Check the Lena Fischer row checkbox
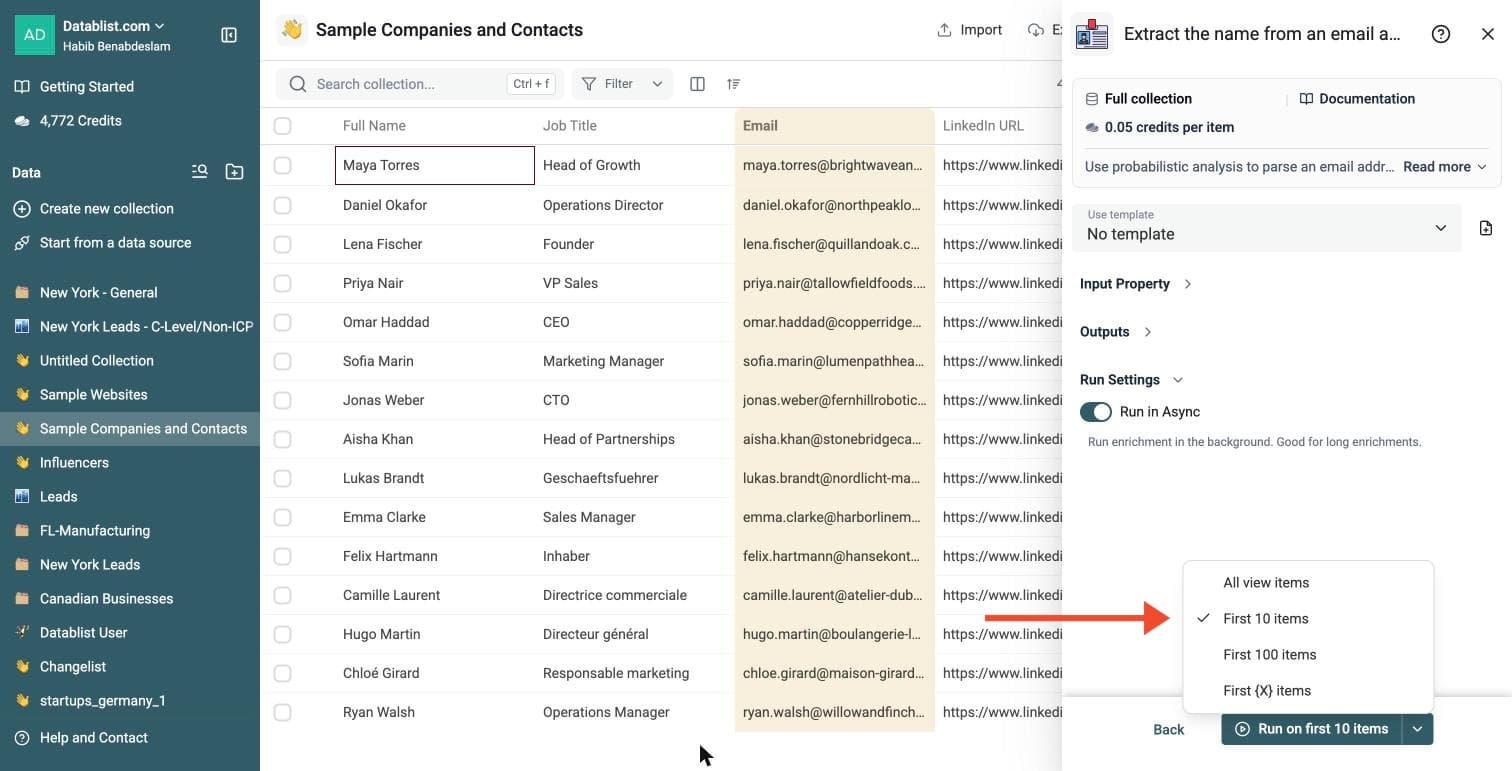This screenshot has width=1512, height=771. 283,244
